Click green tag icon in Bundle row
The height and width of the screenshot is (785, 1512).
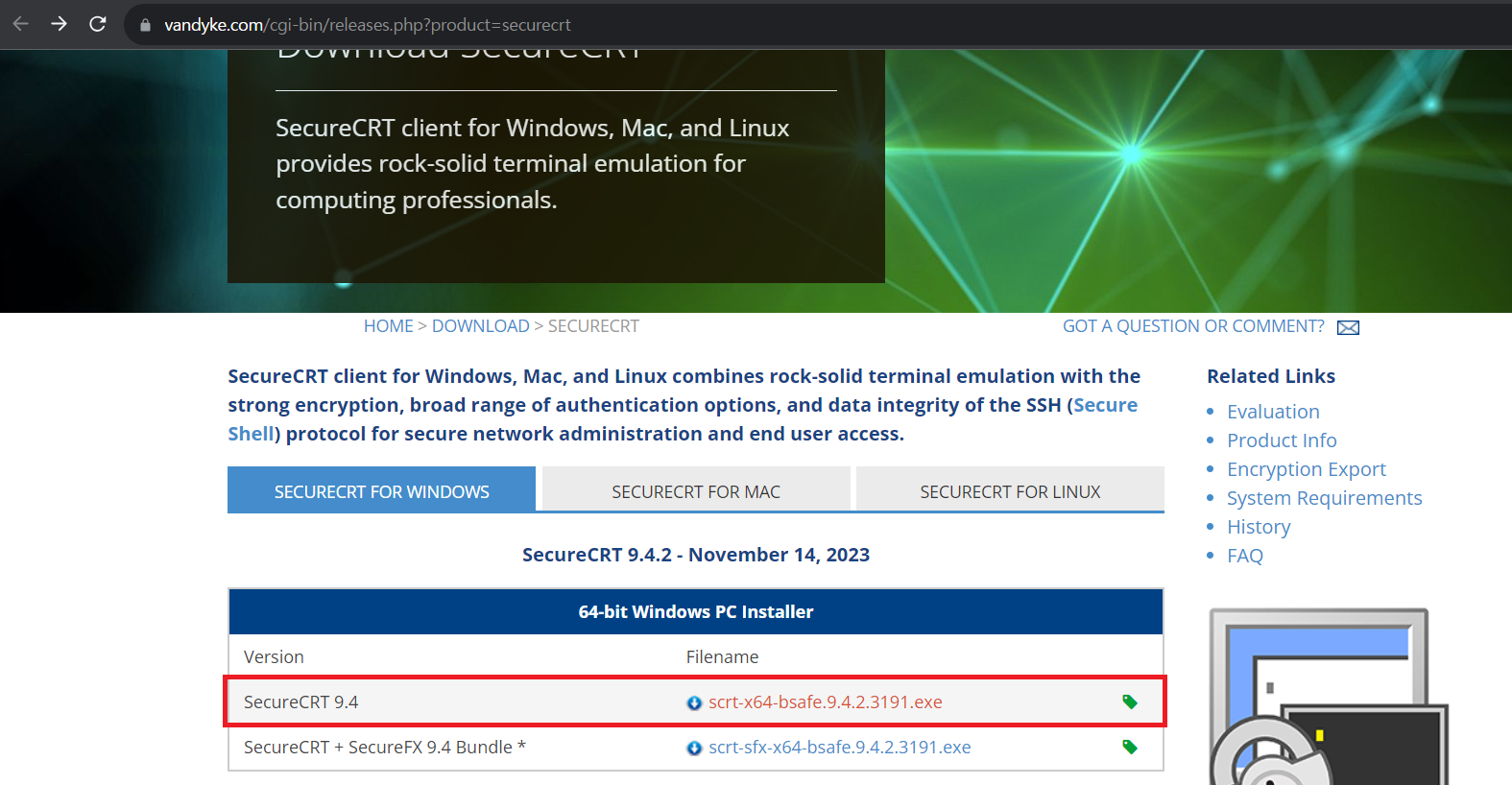click(x=1130, y=747)
